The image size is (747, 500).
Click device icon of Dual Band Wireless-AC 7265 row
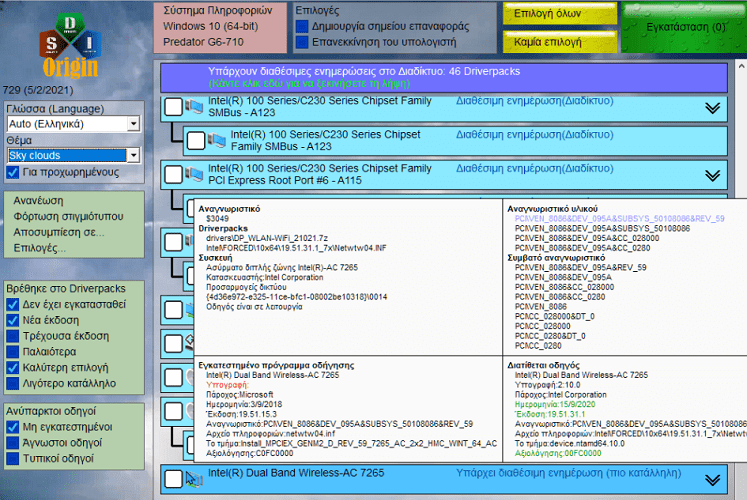(194, 479)
